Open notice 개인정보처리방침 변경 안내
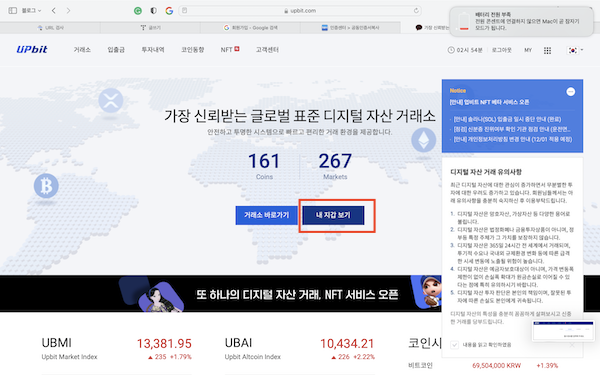The height and width of the screenshot is (375, 600). click(513, 139)
